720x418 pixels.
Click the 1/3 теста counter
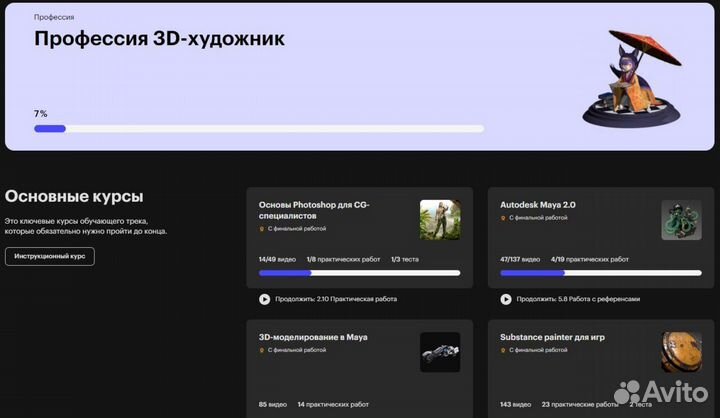coord(405,259)
